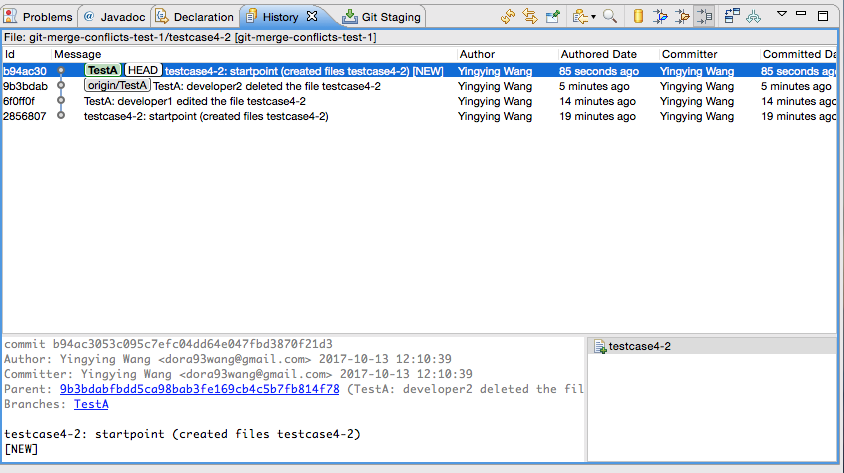Click the Id column header
This screenshot has width=844, height=473.
click(26, 54)
